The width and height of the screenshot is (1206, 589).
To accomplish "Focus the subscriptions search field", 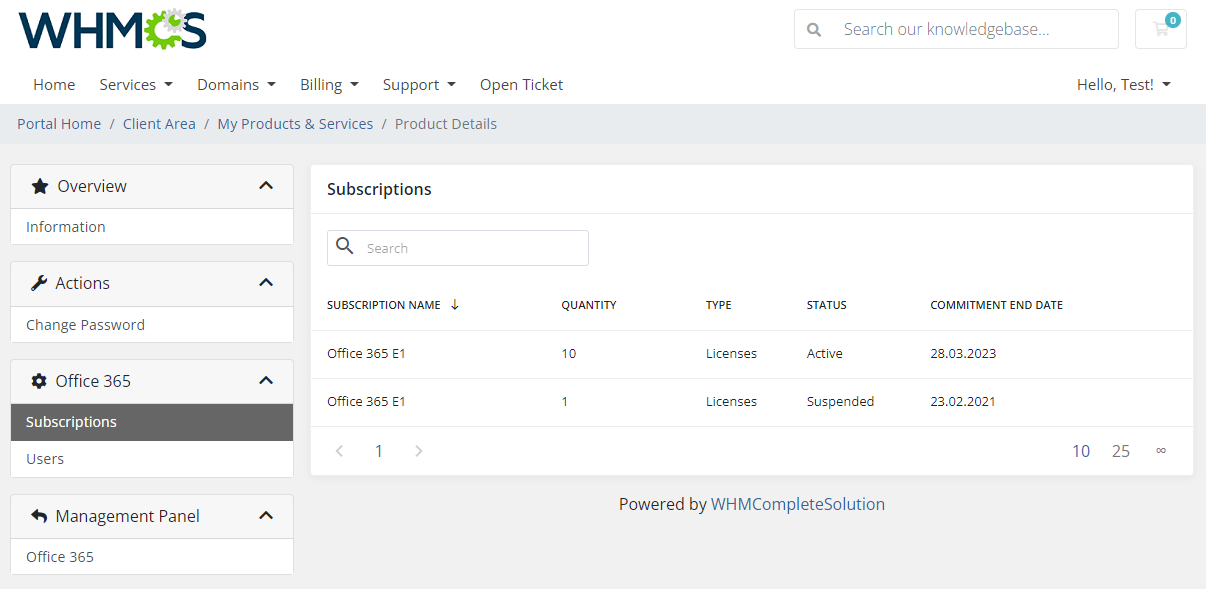I will tap(458, 248).
